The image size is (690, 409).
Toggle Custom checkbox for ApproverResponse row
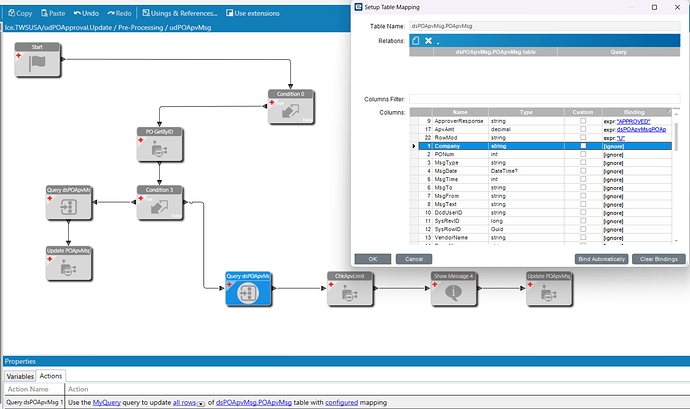point(583,120)
